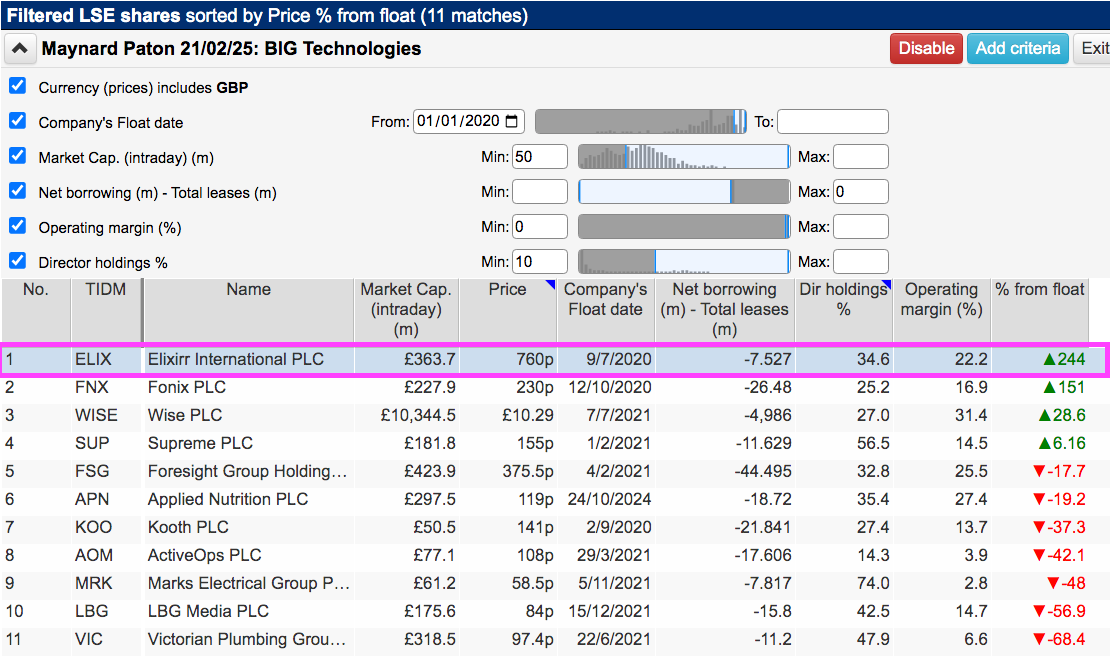1110x660 pixels.
Task: Toggle the Operating margin (%) checkbox
Action: (18, 226)
